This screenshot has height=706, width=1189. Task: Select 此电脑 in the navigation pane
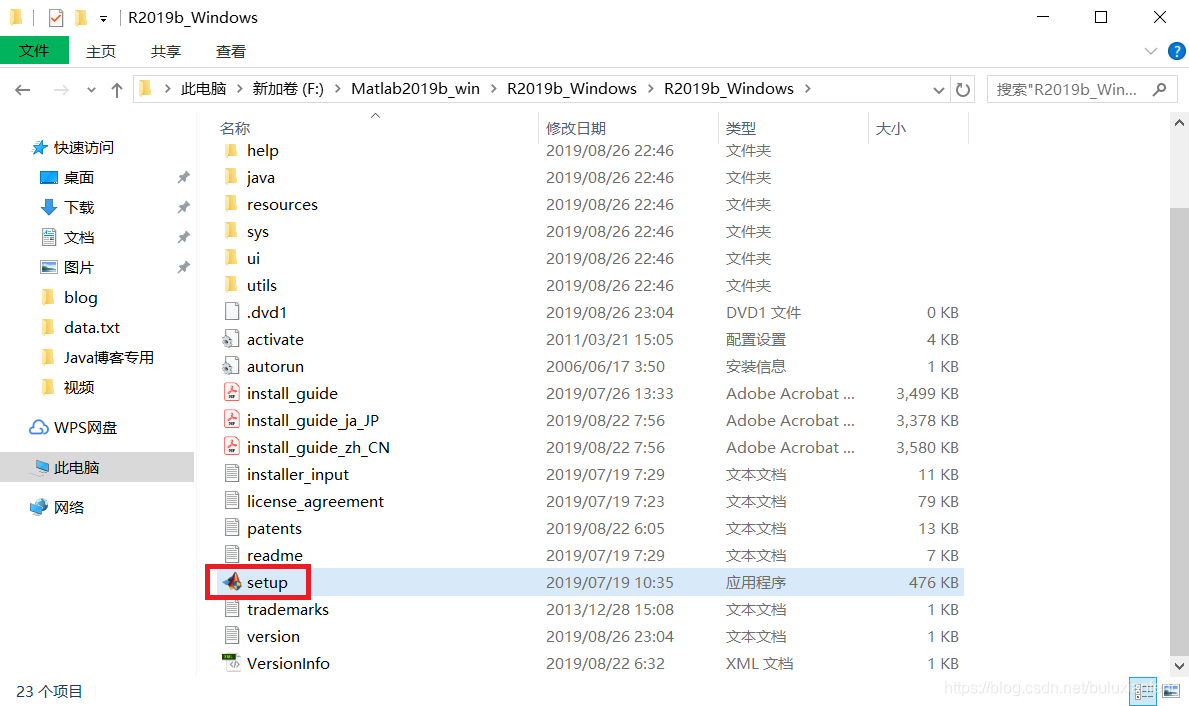point(97,467)
